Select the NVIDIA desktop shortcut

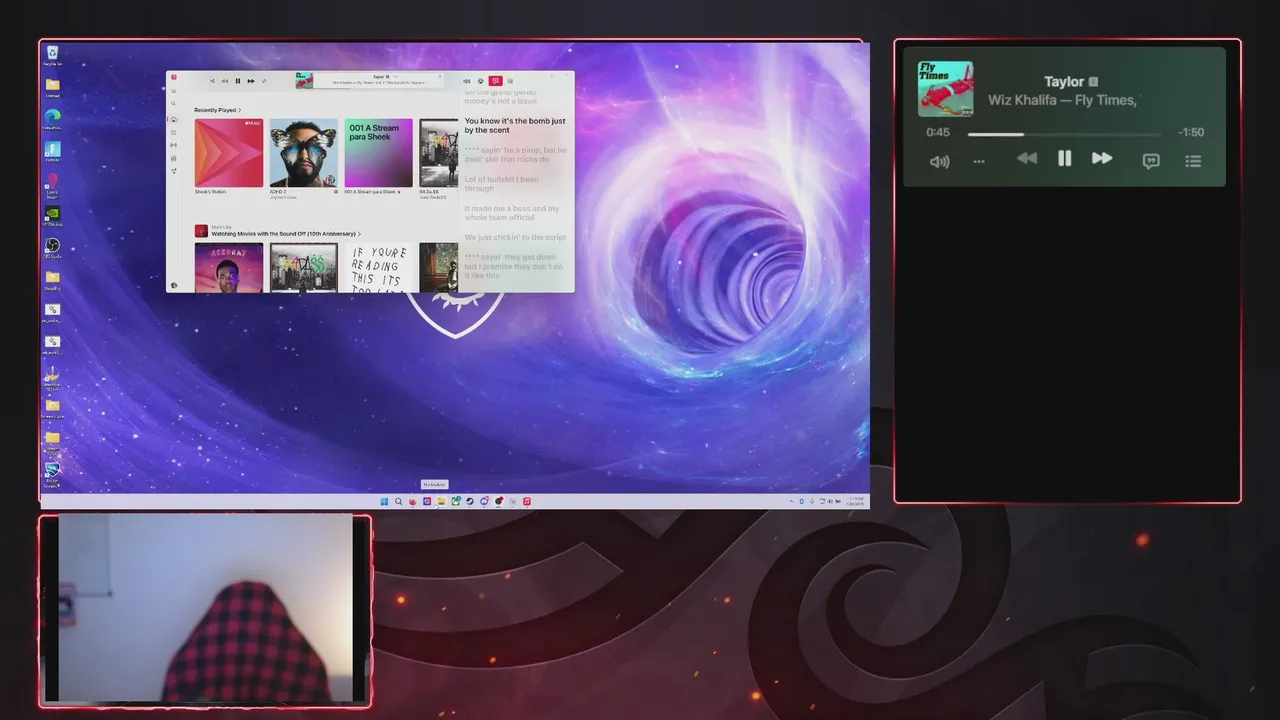(x=52, y=215)
